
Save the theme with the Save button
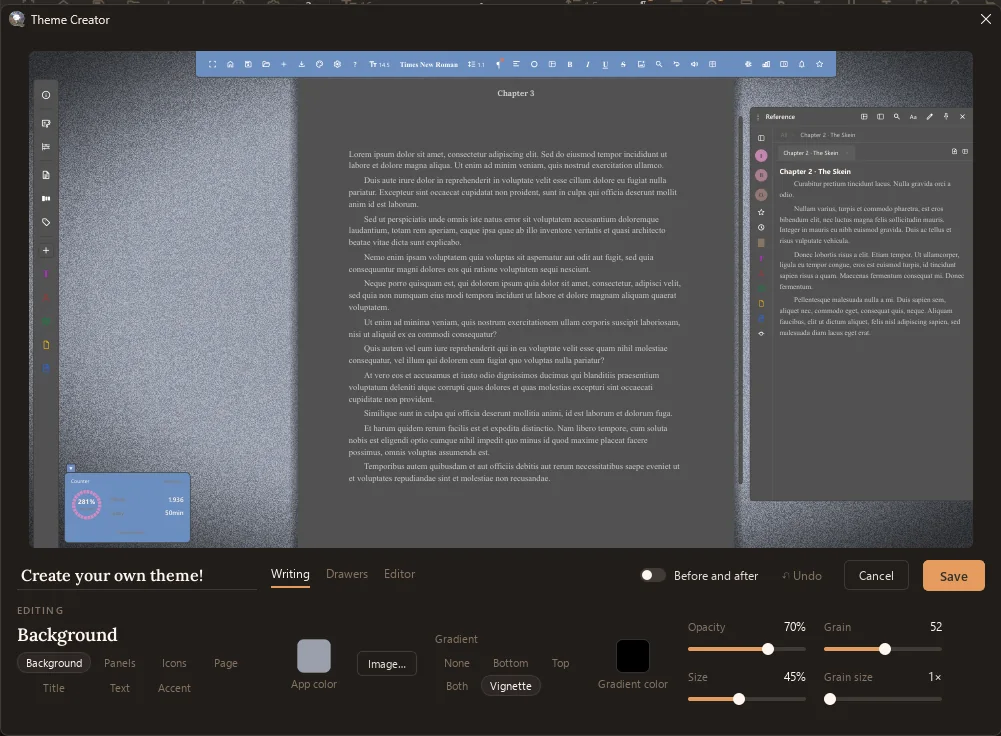954,576
